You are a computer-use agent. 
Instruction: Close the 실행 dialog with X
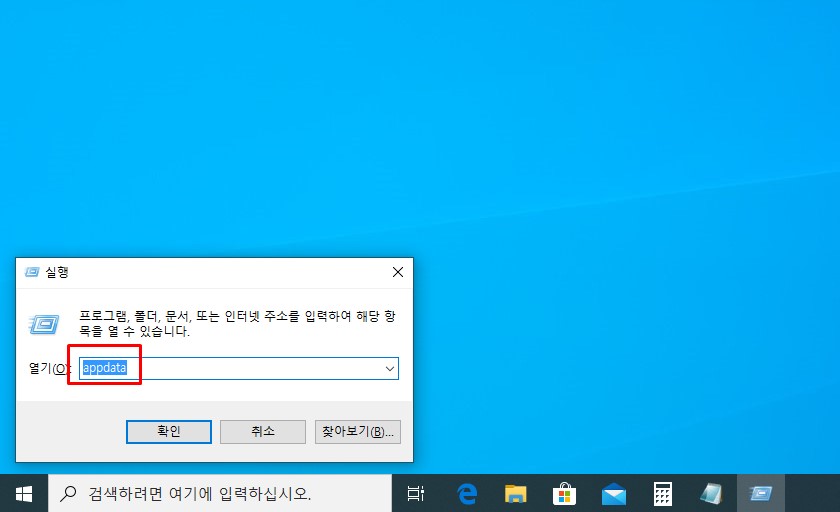pyautogui.click(x=398, y=272)
